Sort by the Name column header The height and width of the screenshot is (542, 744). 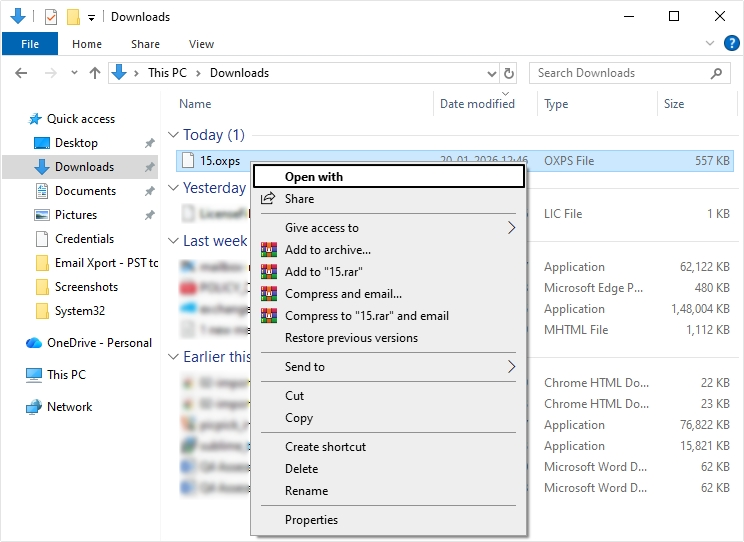[195, 104]
